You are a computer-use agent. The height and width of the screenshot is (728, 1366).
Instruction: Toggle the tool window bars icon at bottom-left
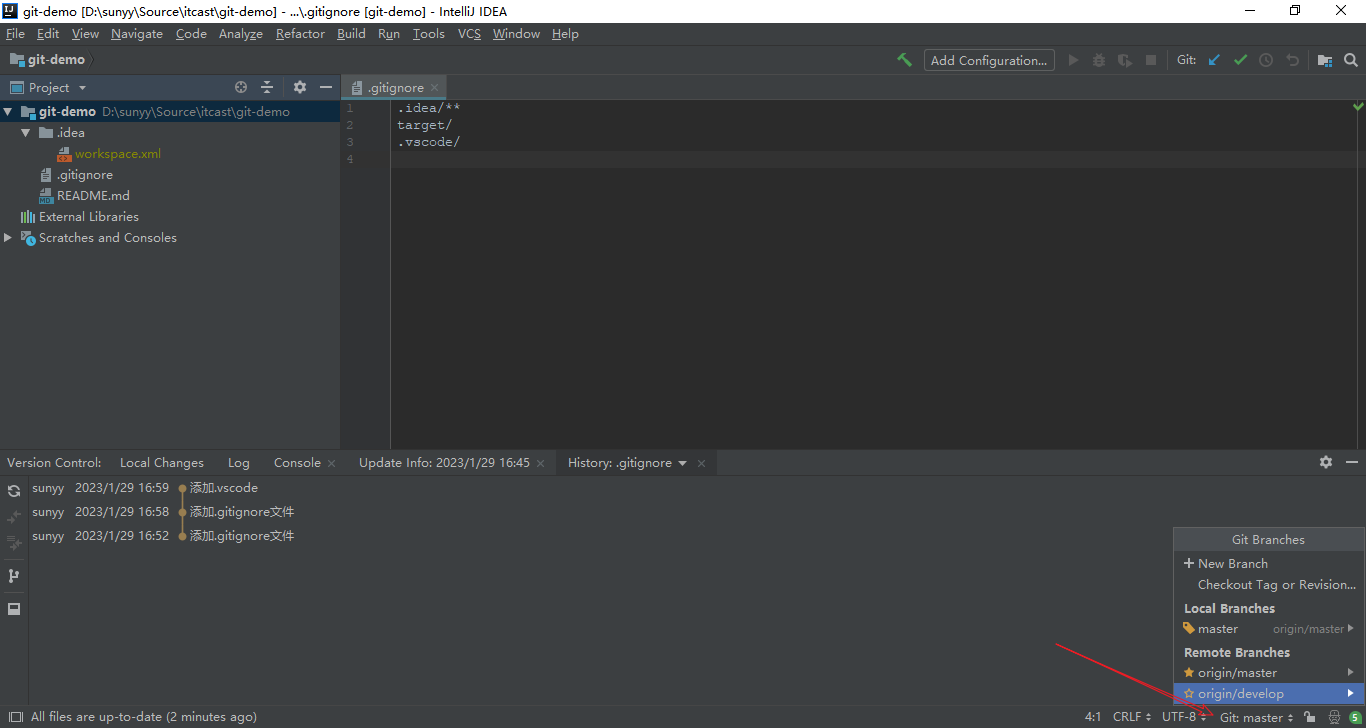click(x=15, y=717)
